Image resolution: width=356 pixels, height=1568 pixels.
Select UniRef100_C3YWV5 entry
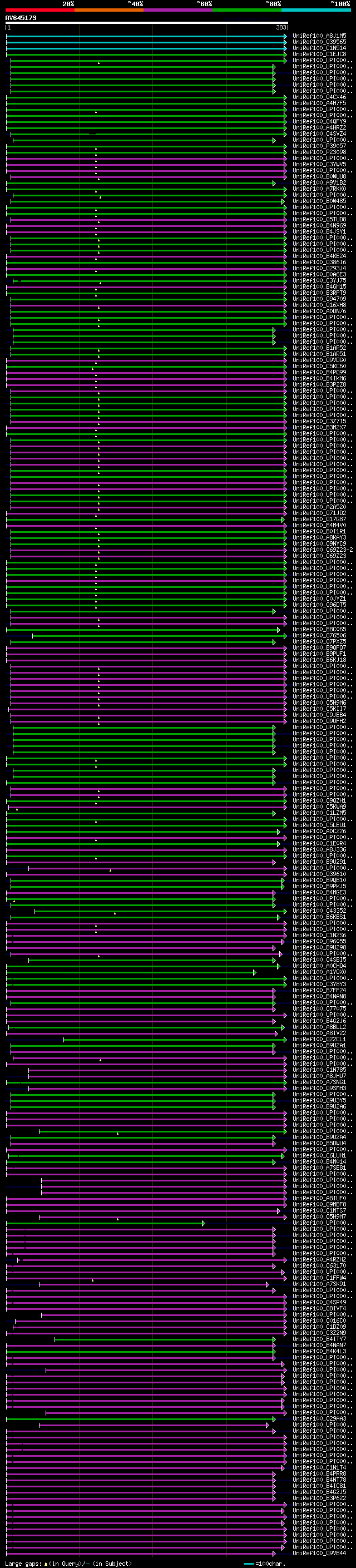(319, 164)
